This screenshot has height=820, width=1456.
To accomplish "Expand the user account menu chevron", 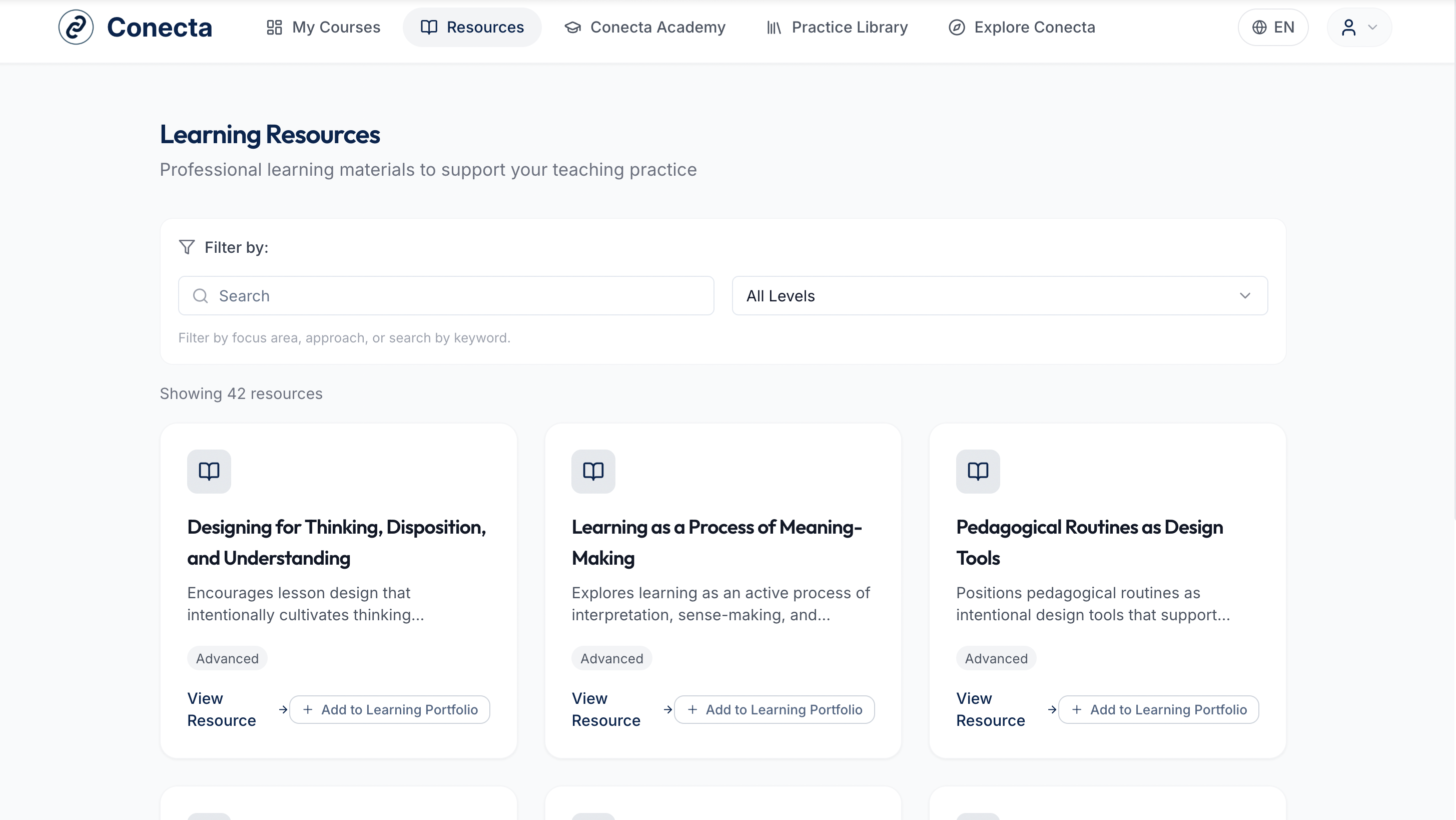I will 1372,27.
